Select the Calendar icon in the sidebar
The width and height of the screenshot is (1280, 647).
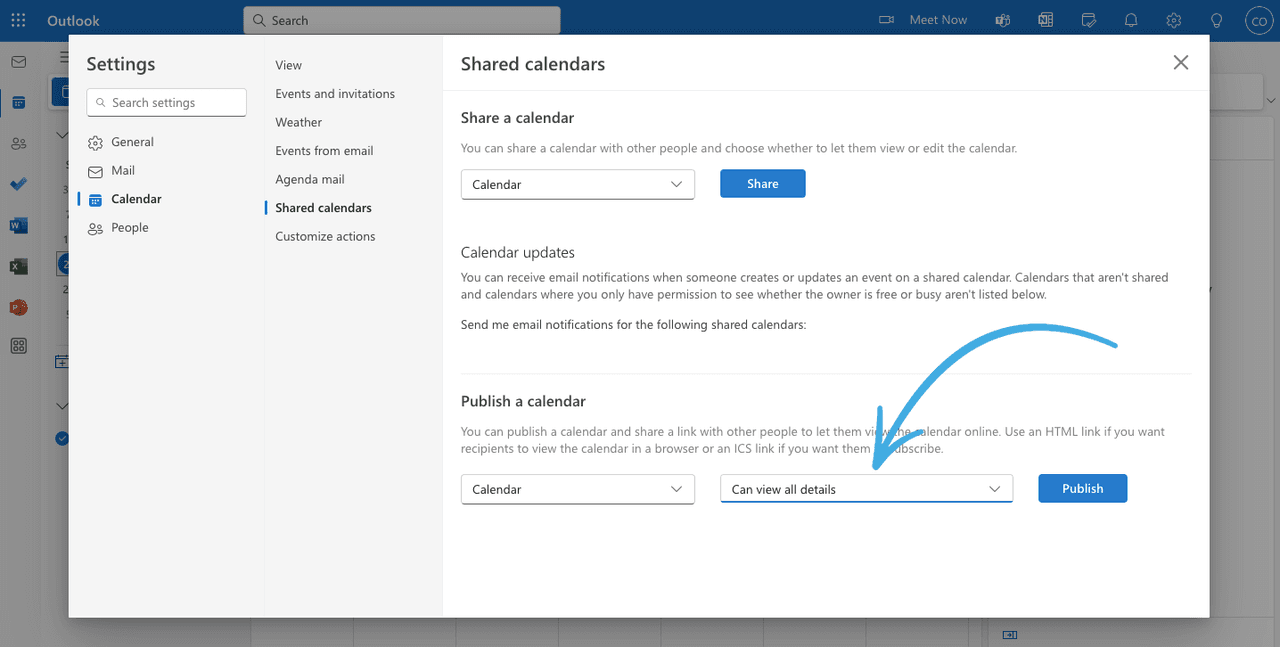point(18,102)
